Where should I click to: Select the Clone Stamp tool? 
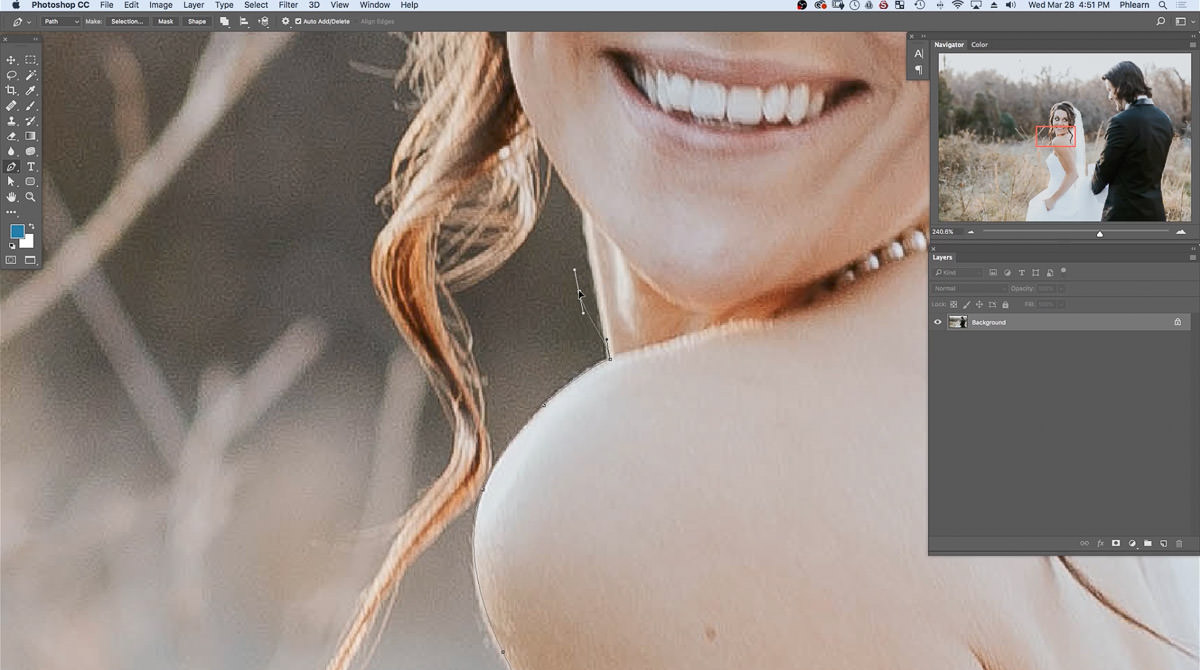click(11, 120)
